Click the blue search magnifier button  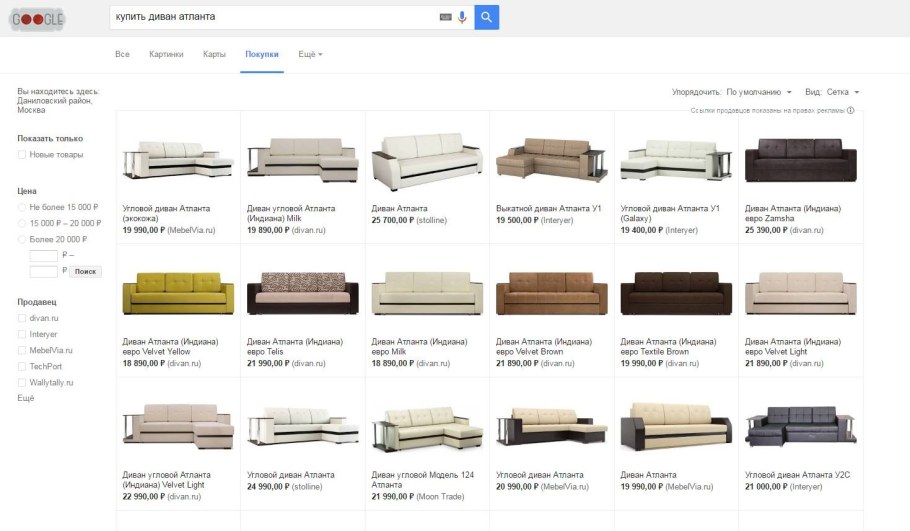[x=486, y=17]
